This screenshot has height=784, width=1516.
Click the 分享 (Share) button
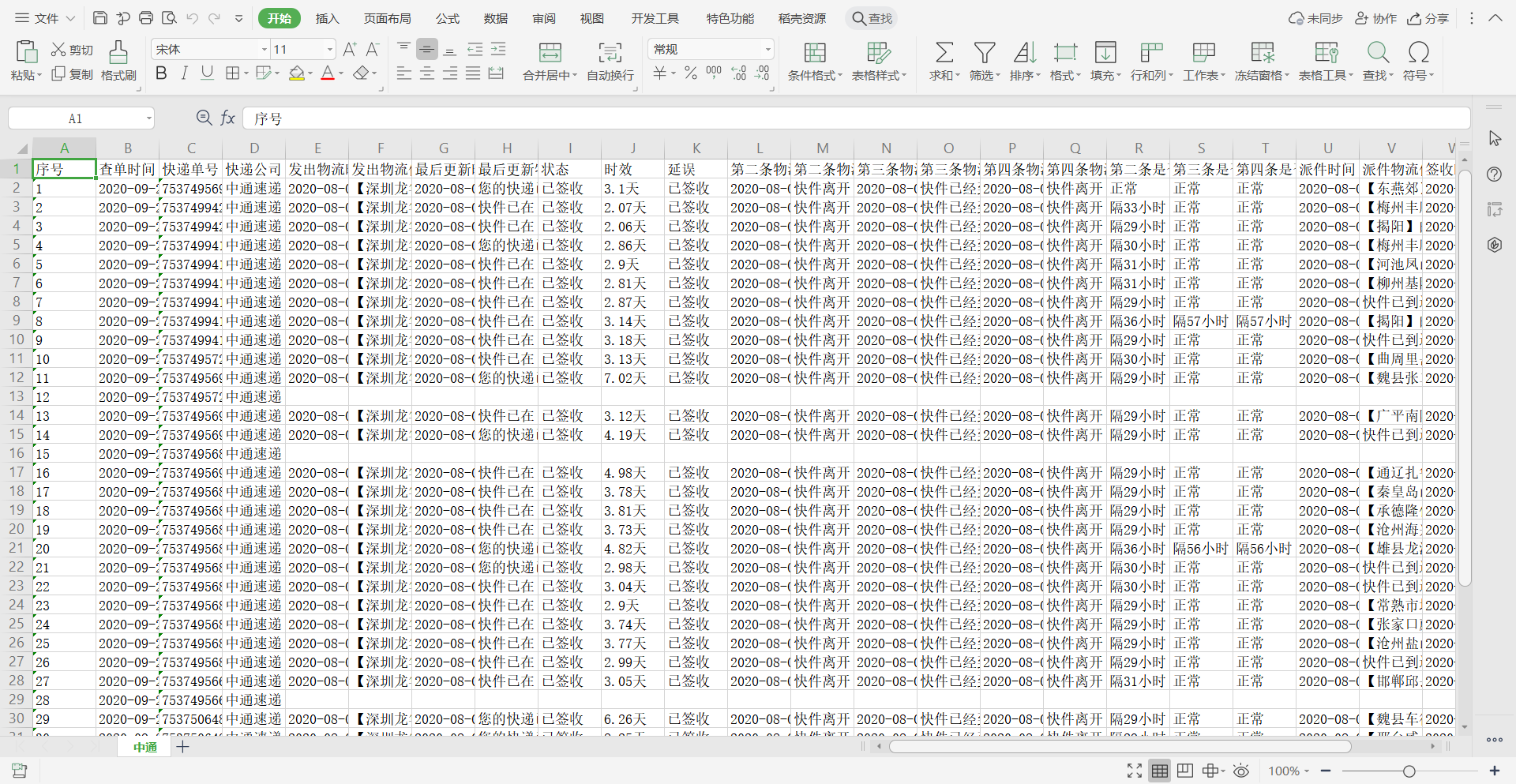pos(1428,18)
